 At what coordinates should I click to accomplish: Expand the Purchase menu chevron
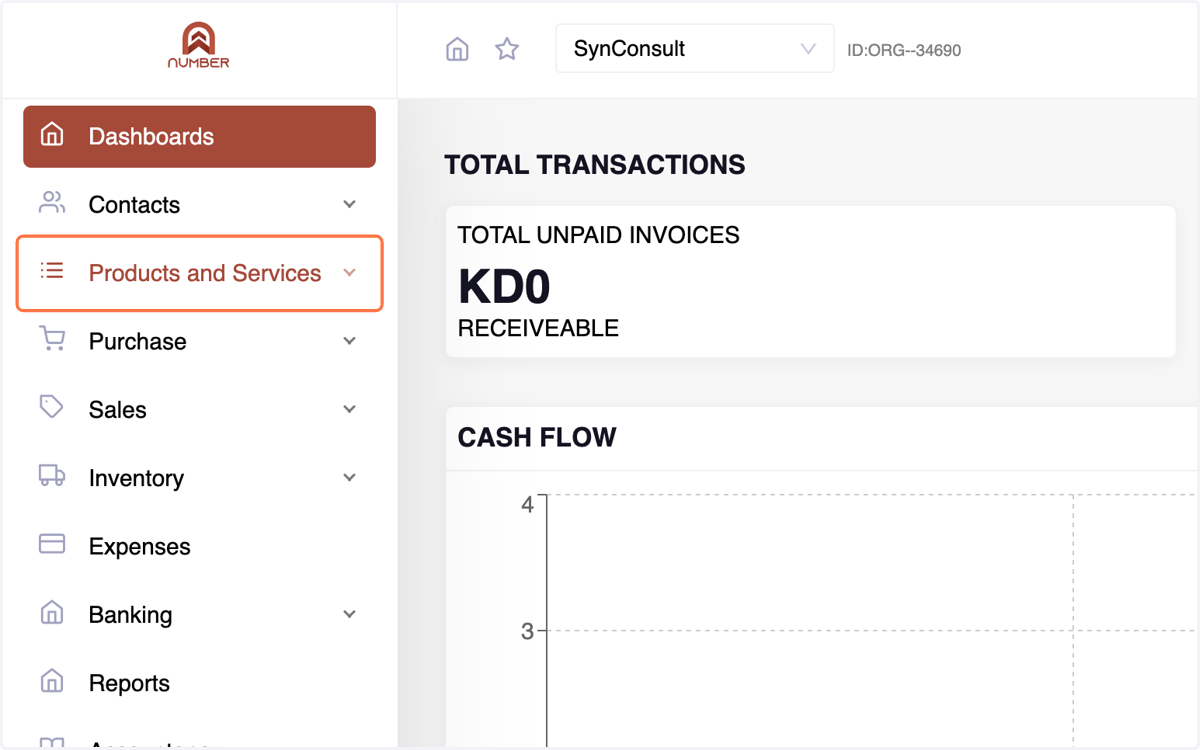point(349,341)
